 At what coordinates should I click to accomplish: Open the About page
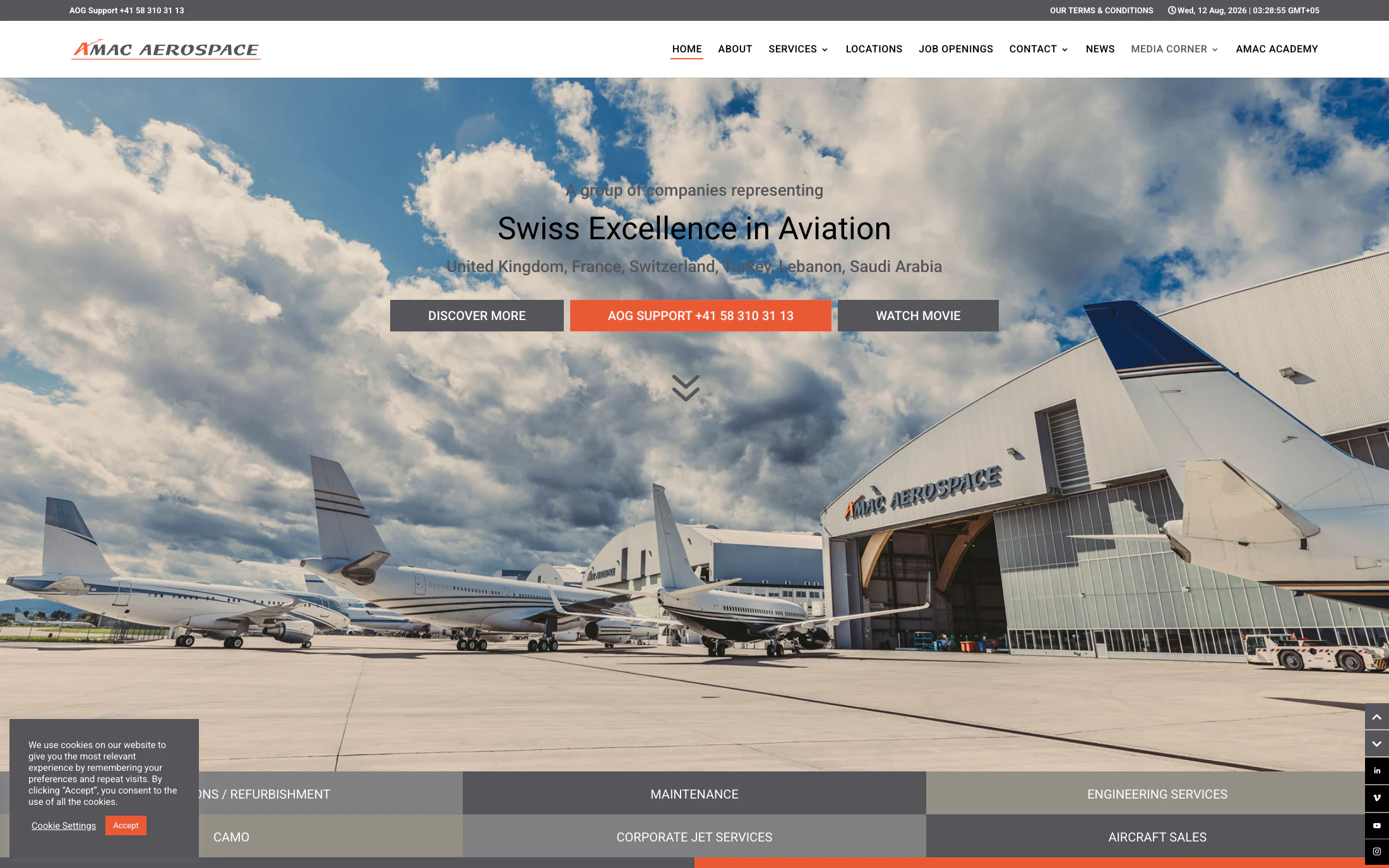pyautogui.click(x=735, y=49)
